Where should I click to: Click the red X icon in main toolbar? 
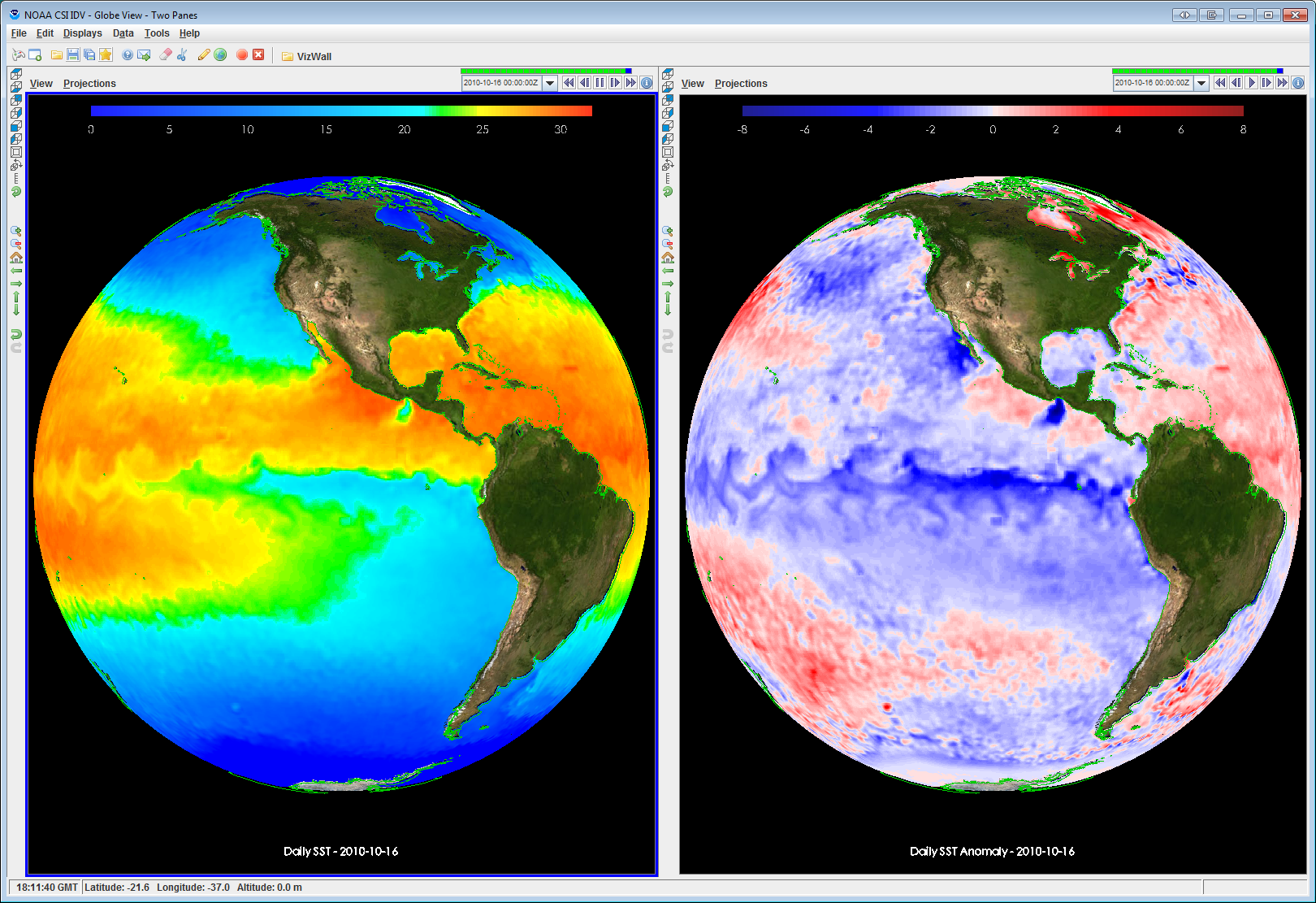(258, 54)
